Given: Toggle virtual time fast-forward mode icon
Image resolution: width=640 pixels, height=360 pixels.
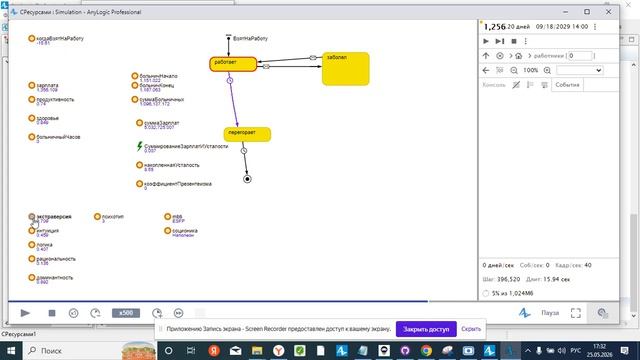Looking at the screenshot, I should tap(178, 313).
